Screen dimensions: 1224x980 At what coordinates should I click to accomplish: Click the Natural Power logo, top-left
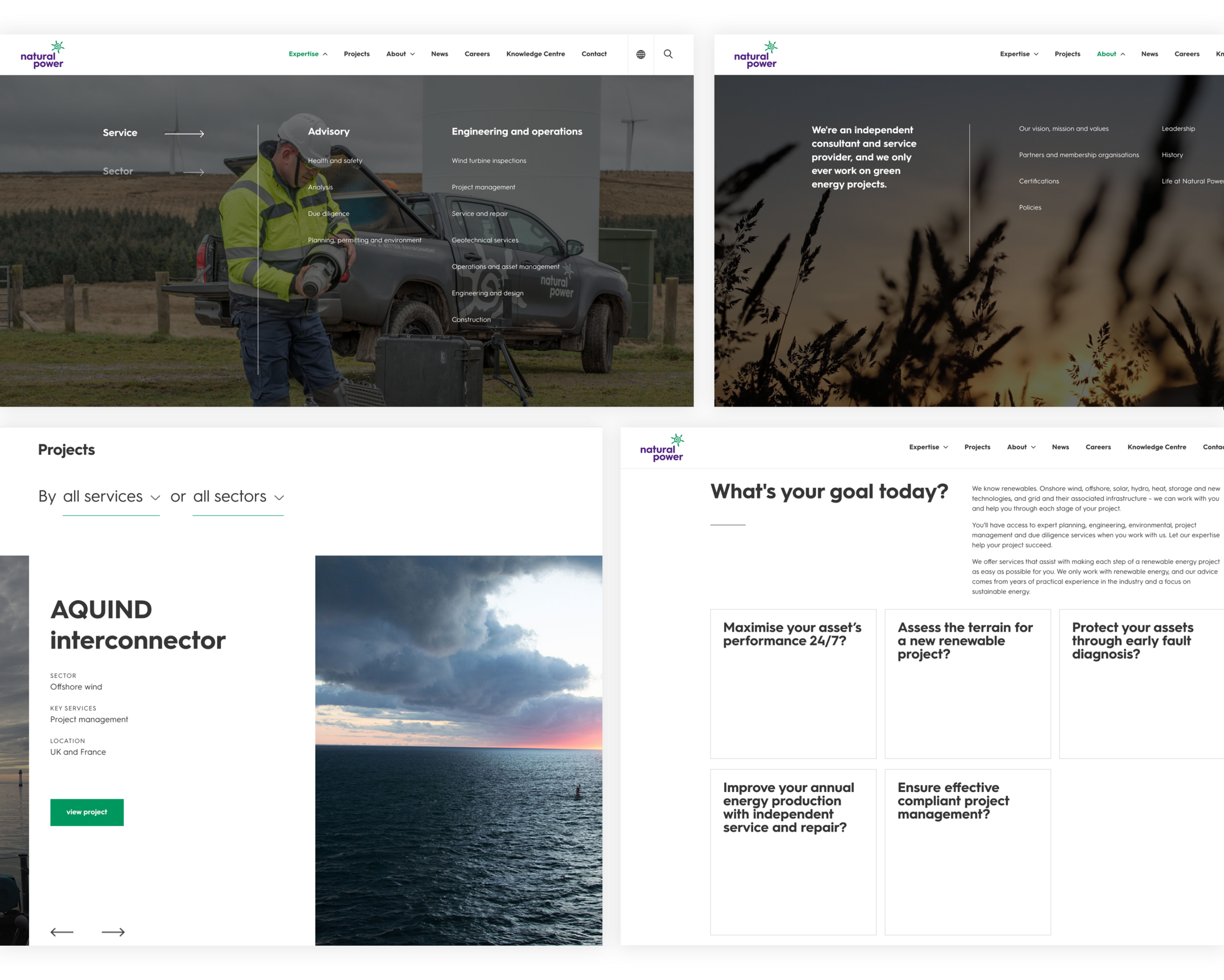(x=43, y=54)
